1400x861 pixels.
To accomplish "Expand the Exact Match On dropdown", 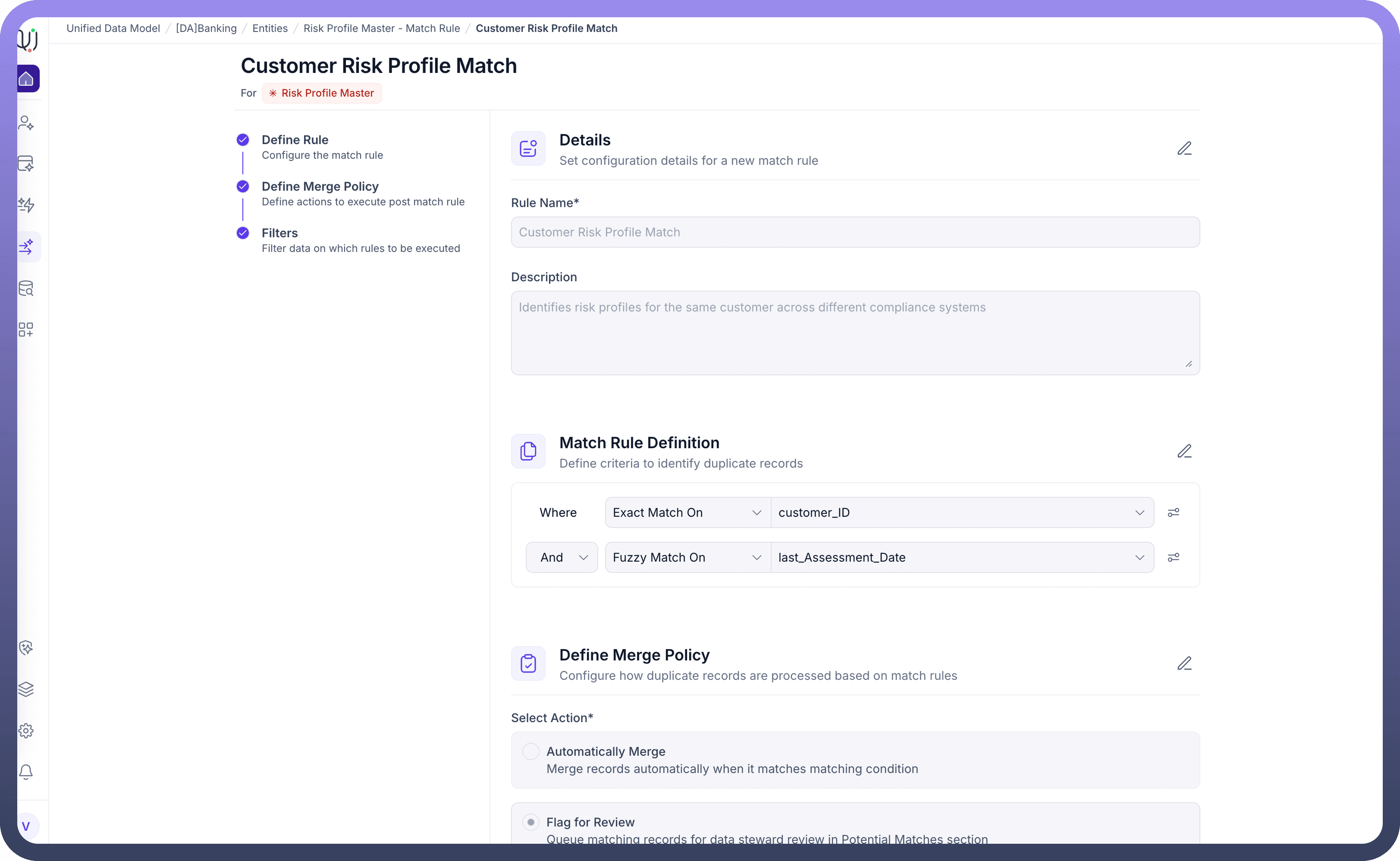I will 687,512.
